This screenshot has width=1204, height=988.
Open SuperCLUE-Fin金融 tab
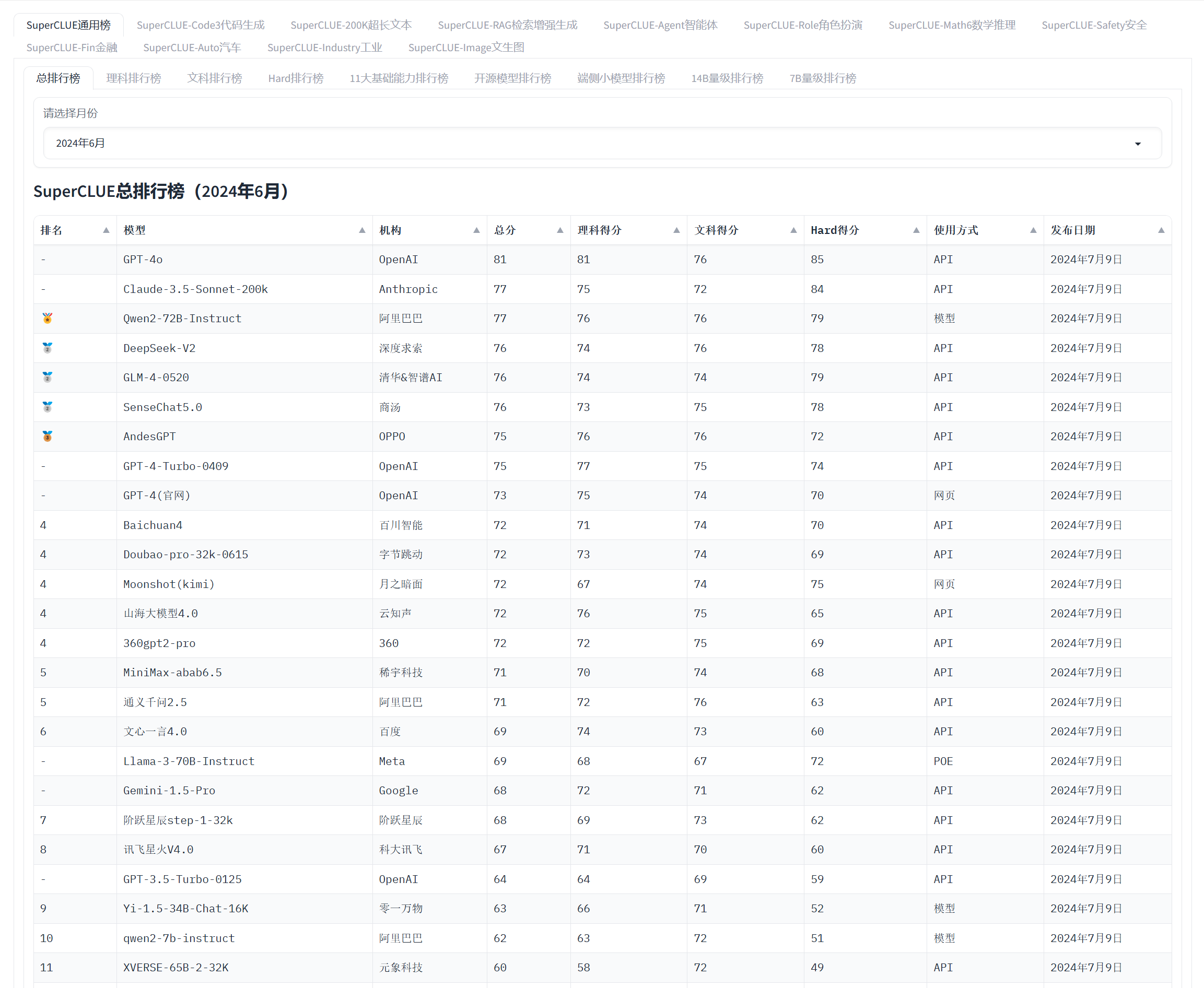[72, 47]
